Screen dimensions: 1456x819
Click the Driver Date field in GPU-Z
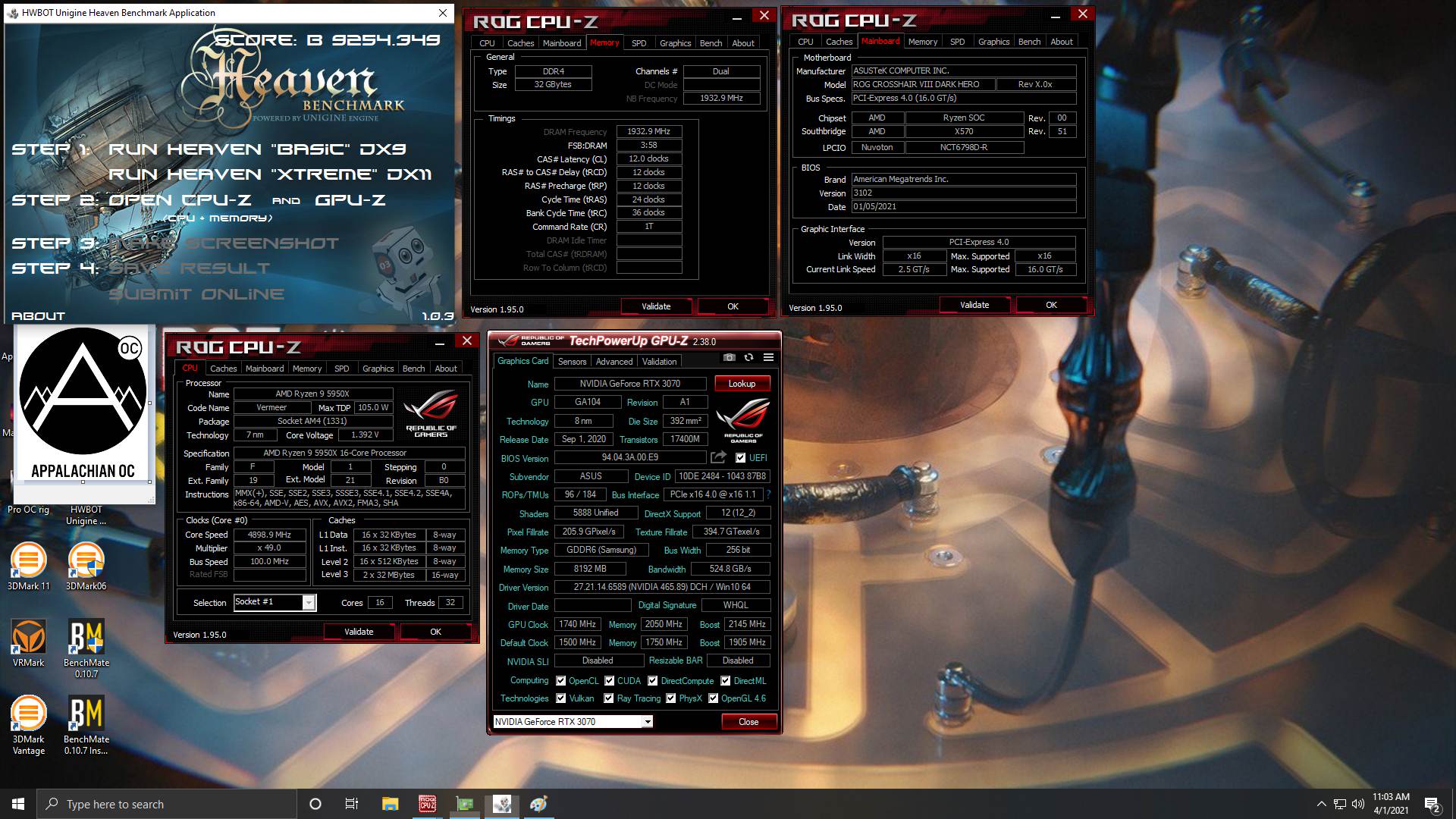coord(592,605)
